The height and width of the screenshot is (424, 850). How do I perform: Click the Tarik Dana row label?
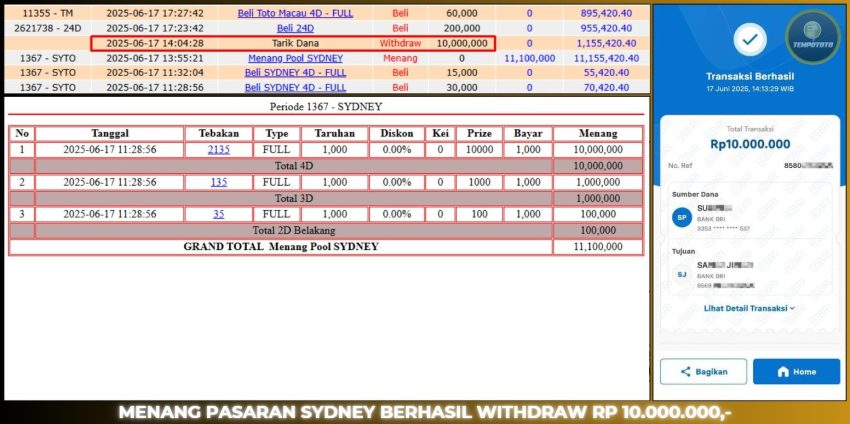(x=295, y=43)
